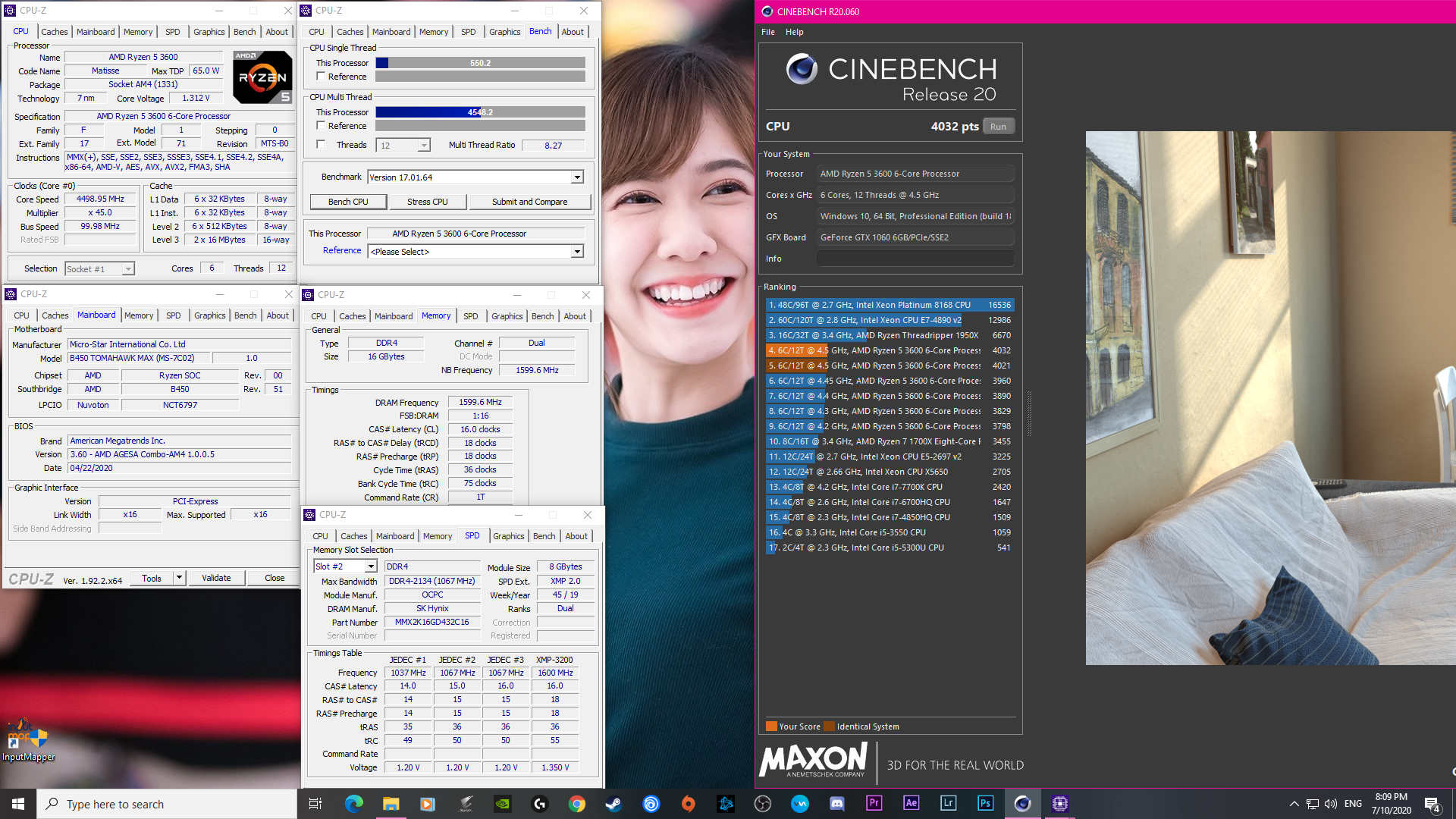Image resolution: width=1456 pixels, height=819 pixels.
Task: Open File Explorer from the taskbar
Action: (391, 804)
